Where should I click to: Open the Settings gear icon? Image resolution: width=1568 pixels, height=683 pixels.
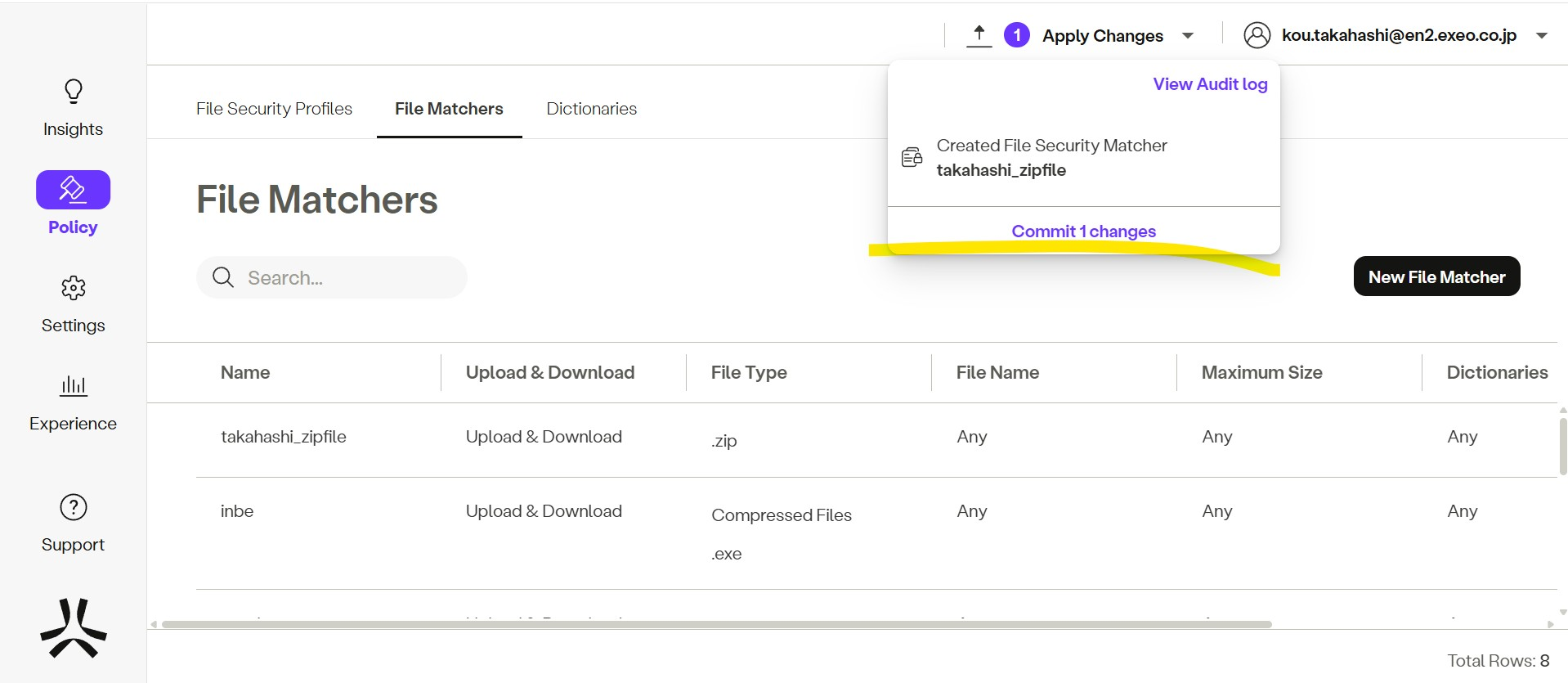click(74, 288)
